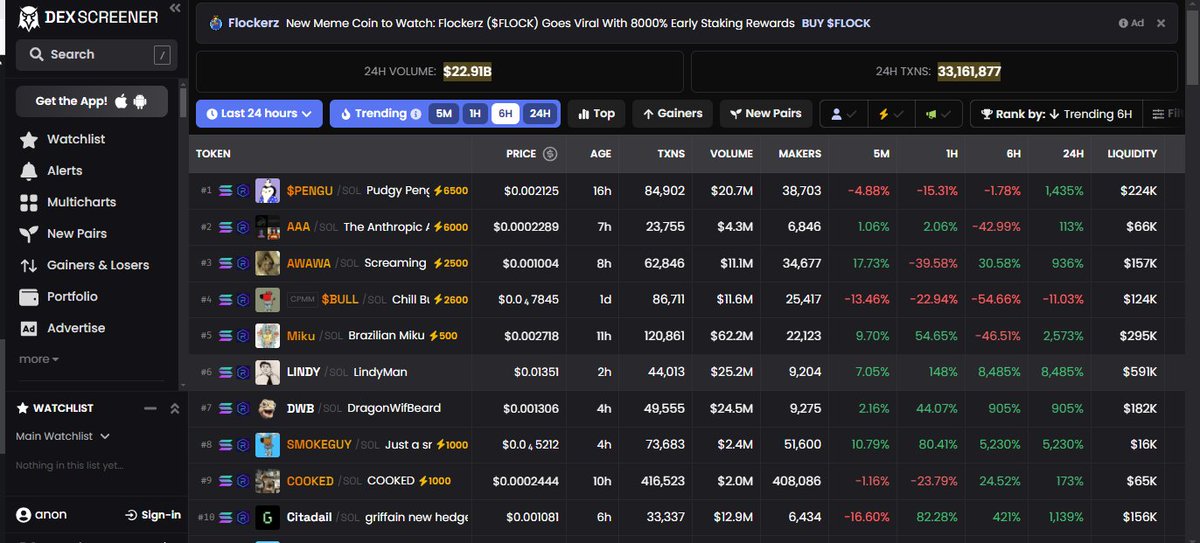1200x543 pixels.
Task: Open Multicharts grid icon
Action: [28, 202]
